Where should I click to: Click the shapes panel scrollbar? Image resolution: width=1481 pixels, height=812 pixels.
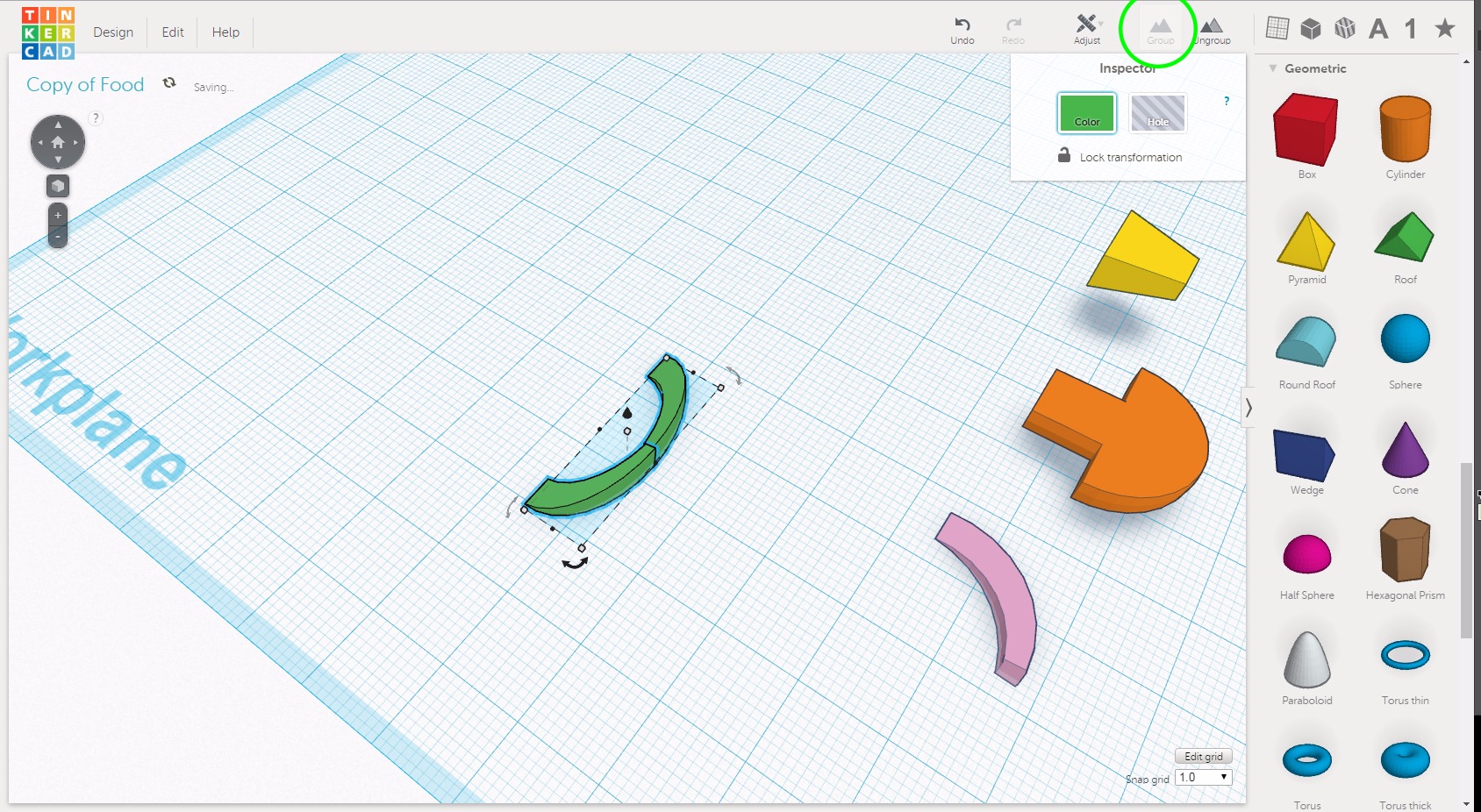pos(1466,550)
